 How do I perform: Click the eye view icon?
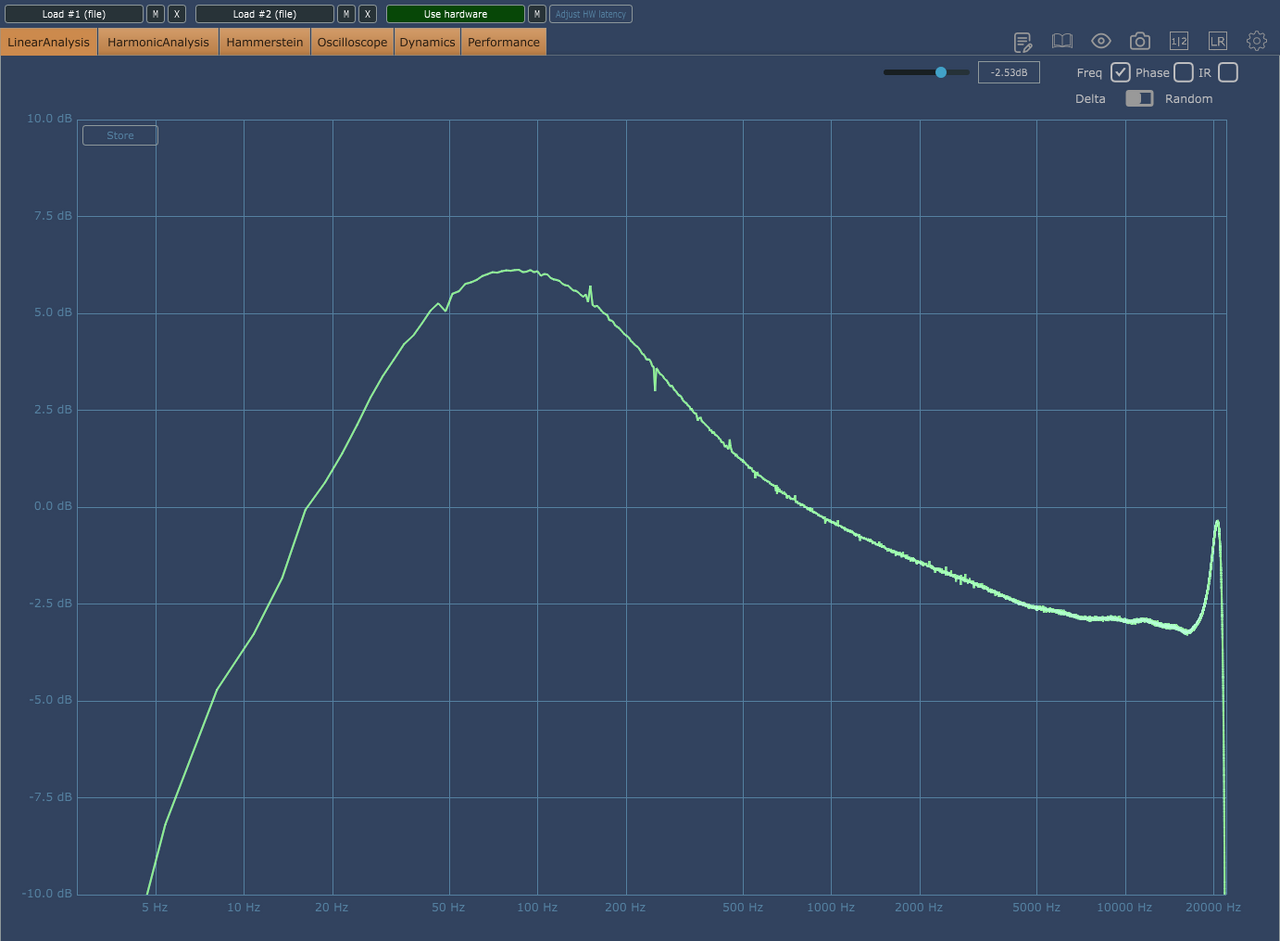tap(1101, 41)
